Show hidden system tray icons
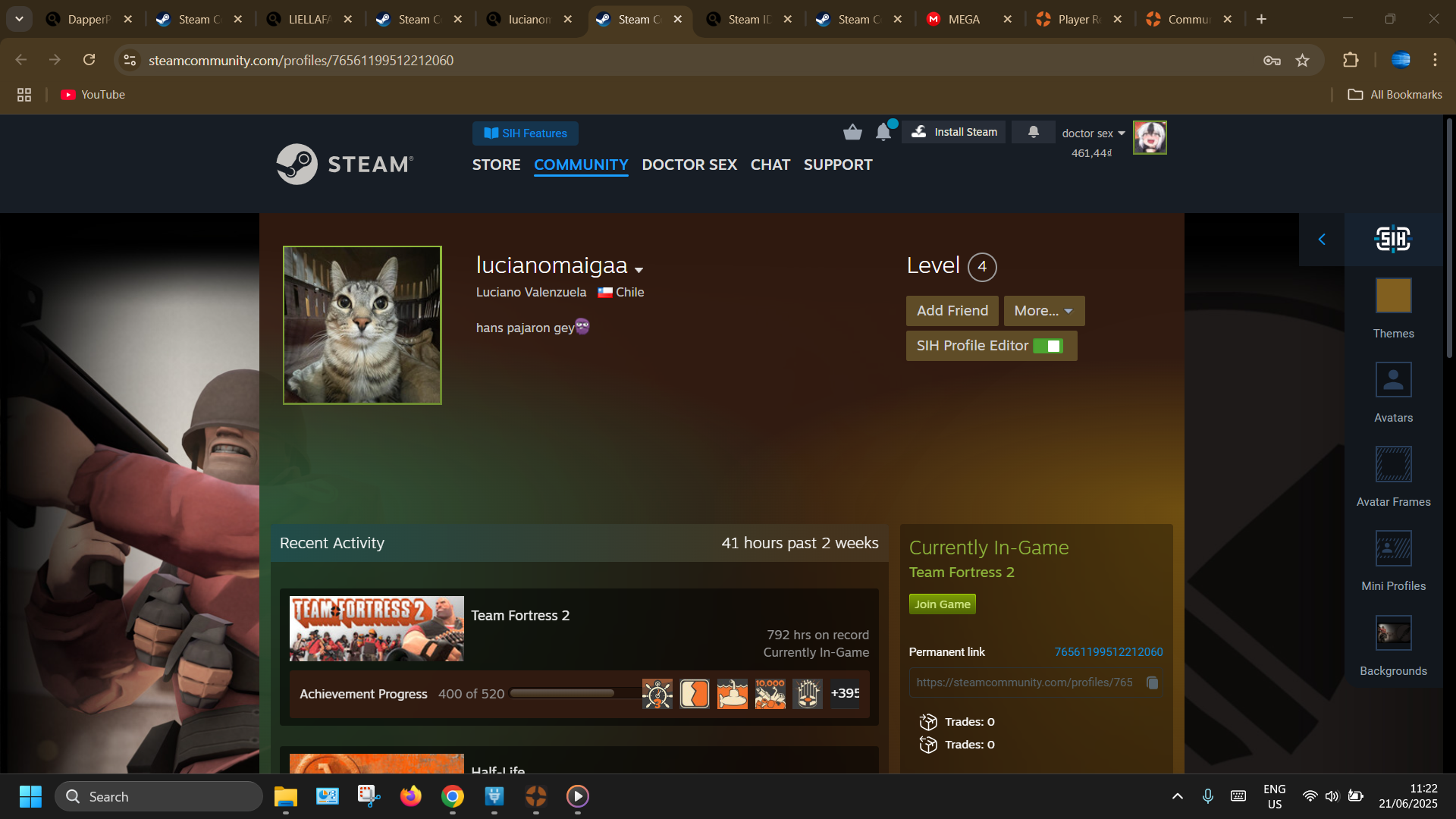Viewport: 1456px width, 819px height. [1177, 796]
